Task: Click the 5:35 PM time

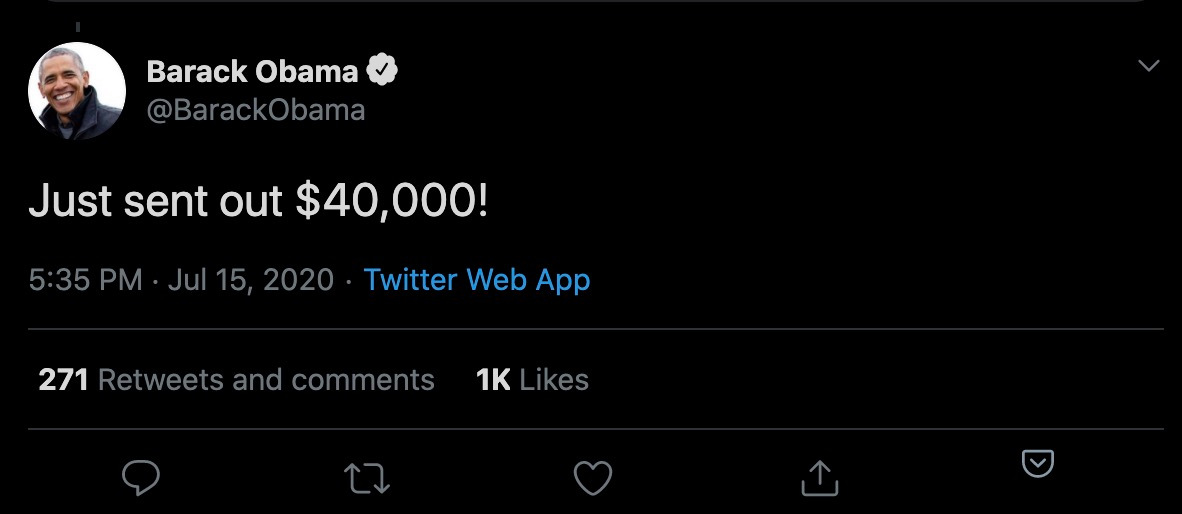Action: 86,279
